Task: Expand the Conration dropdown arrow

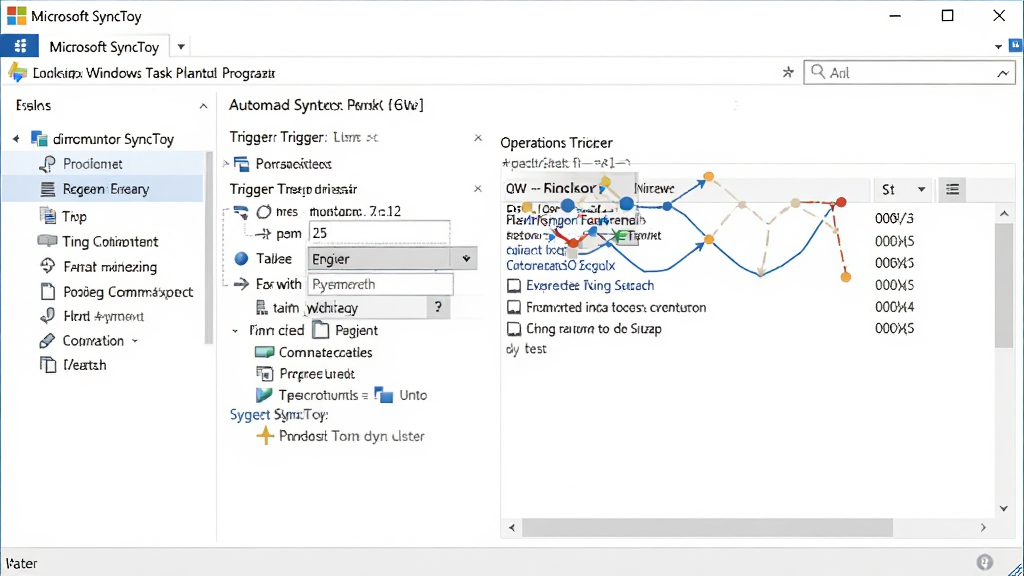Action: click(135, 341)
